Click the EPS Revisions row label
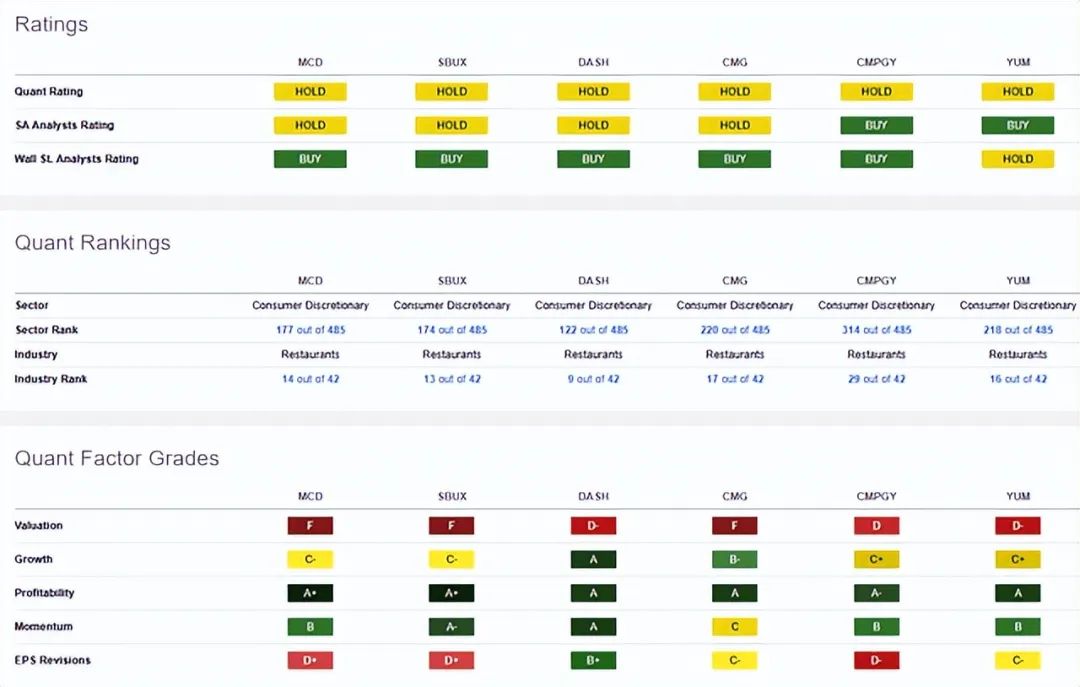Screen dimensions: 1080x687 click(x=52, y=661)
